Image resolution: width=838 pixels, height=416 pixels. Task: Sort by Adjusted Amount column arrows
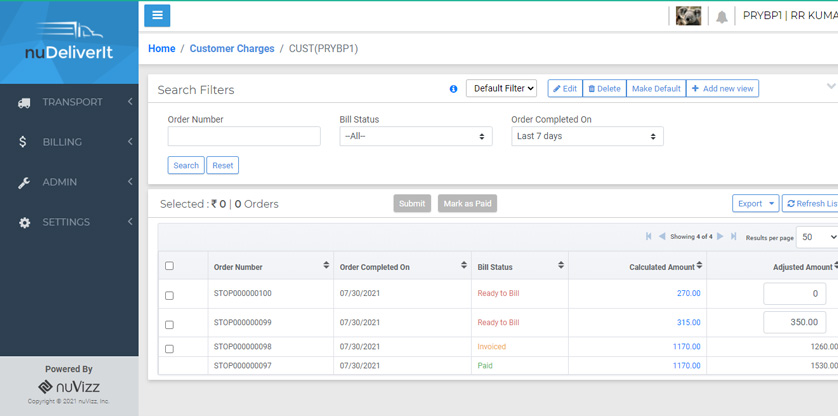tap(836, 265)
